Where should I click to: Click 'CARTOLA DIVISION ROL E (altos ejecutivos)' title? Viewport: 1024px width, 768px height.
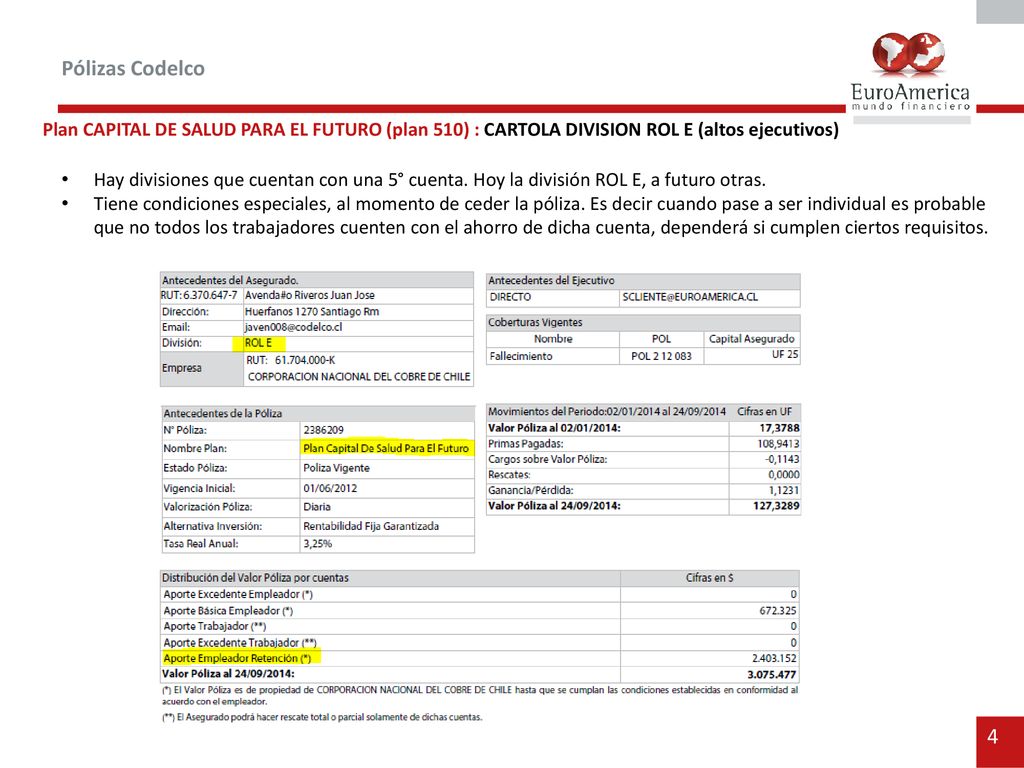point(661,129)
